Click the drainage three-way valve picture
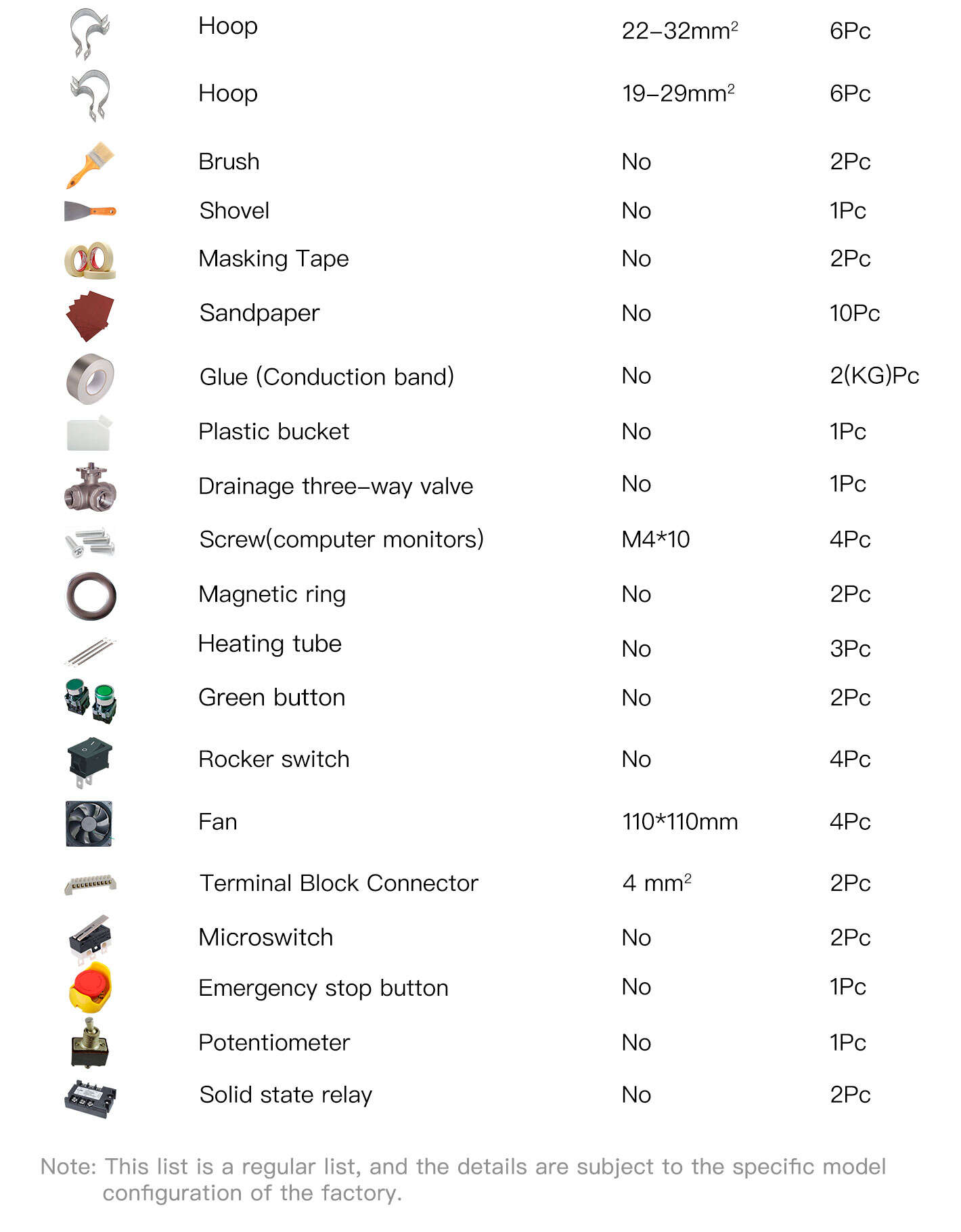 click(90, 487)
